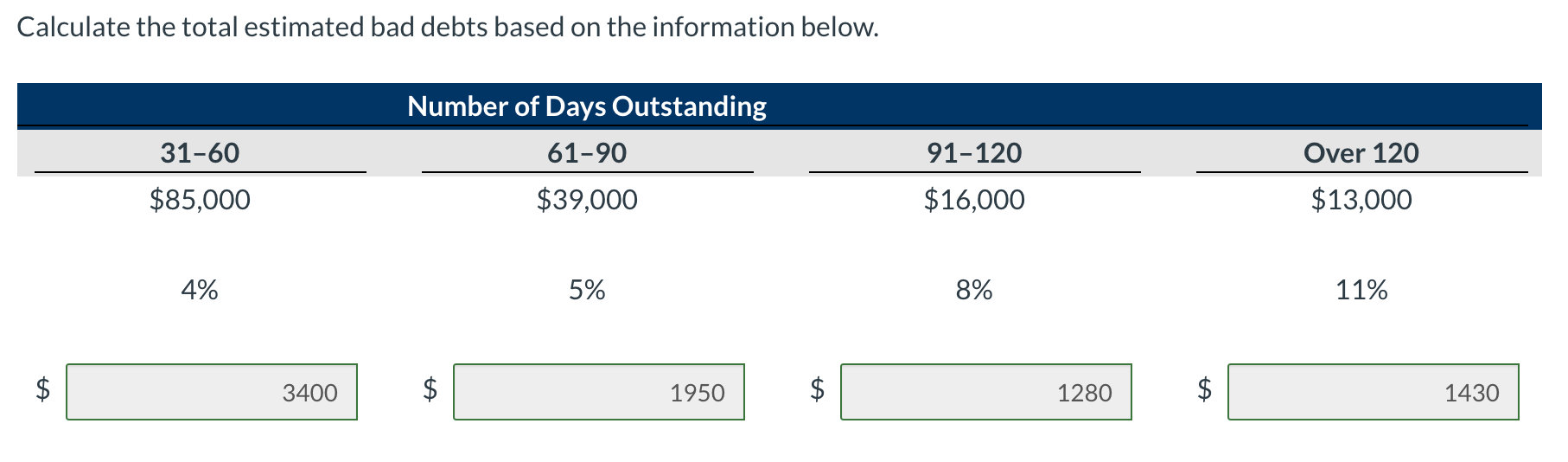The width and height of the screenshot is (1568, 462).
Task: Select the 5% uncollectible rate
Action: point(587,289)
